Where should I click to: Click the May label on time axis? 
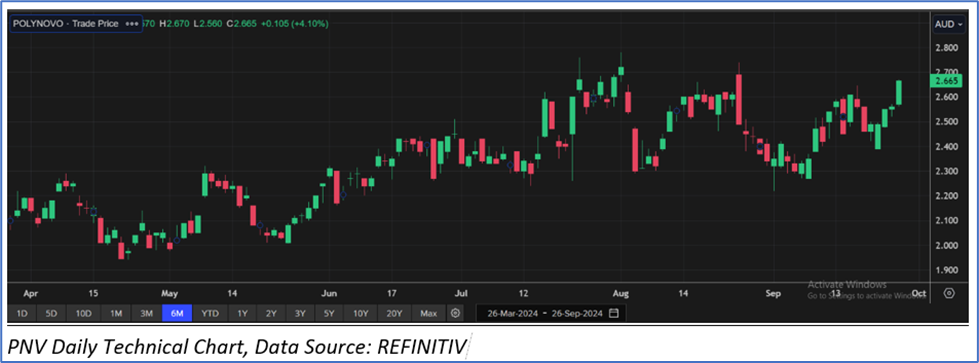170,293
